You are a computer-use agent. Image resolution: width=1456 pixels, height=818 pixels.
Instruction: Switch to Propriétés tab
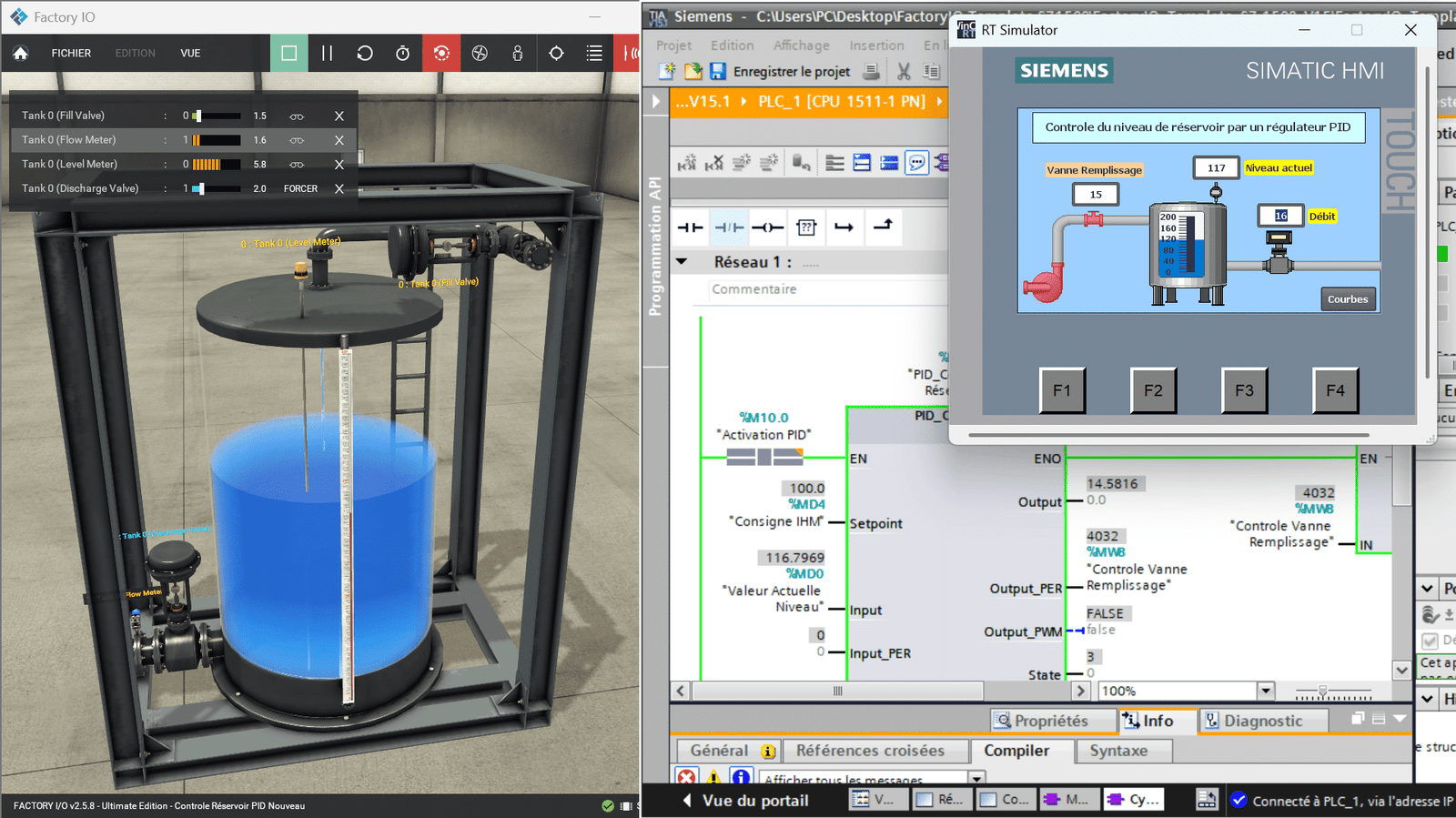1053,721
